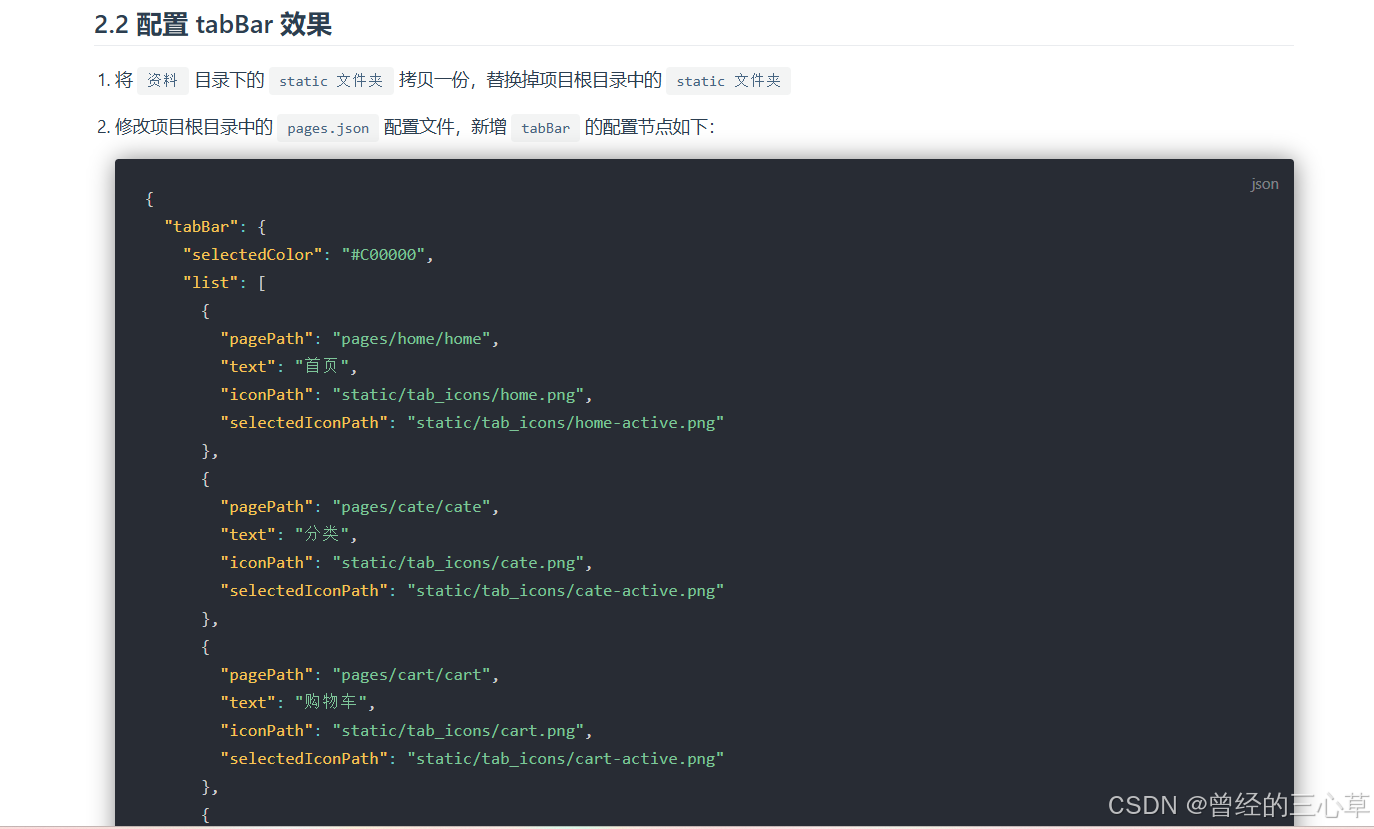
Task: Click the 'tabBar' inline code tag
Action: [545, 128]
